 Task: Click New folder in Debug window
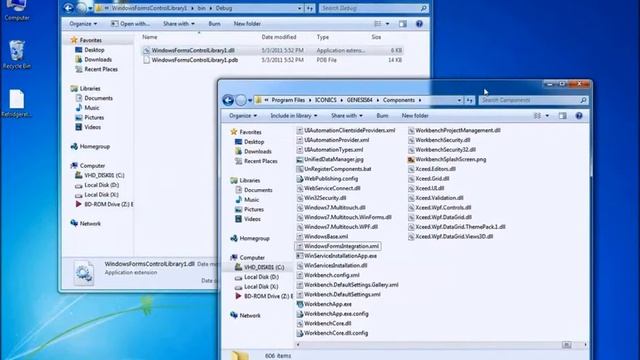tap(247, 24)
